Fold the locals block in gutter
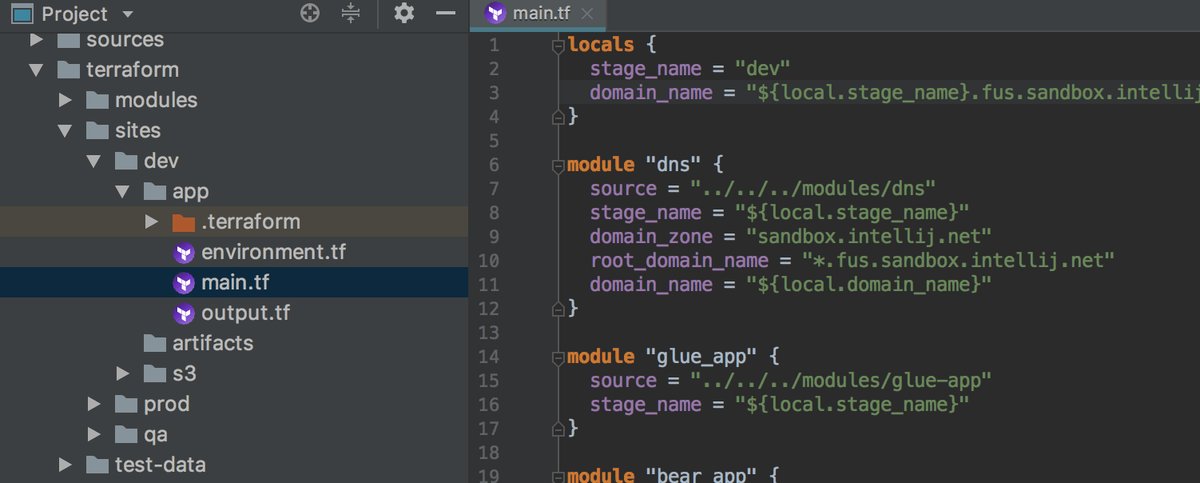 point(559,44)
